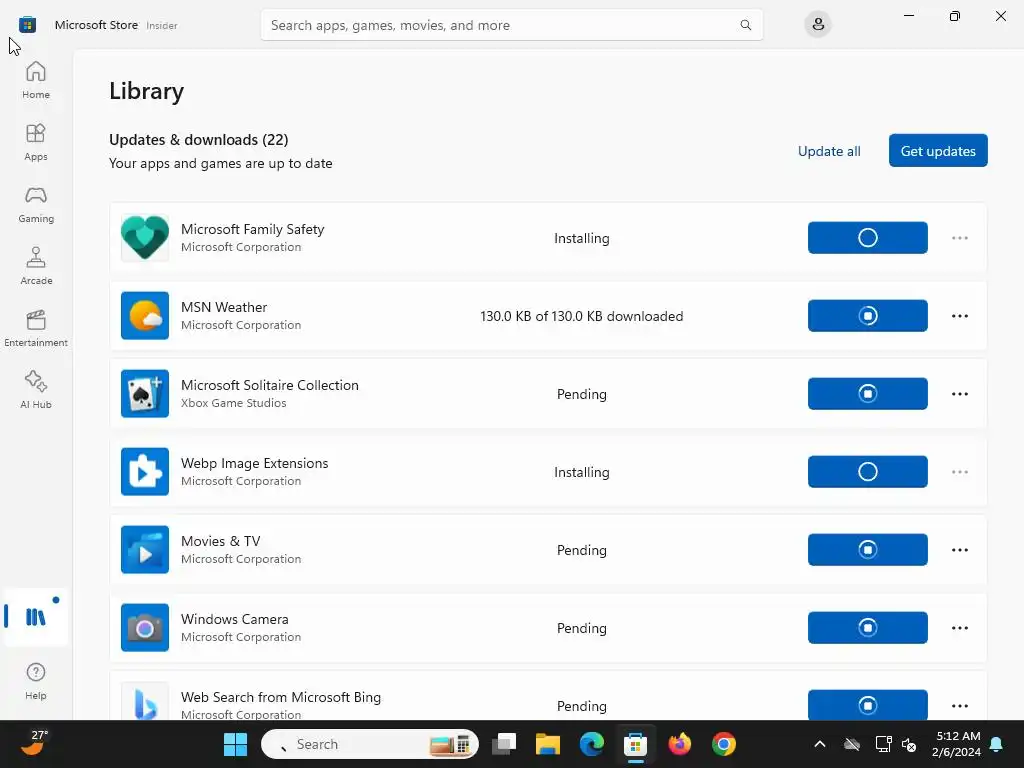Click the MSN Weather app icon
Viewport: 1024px width, 768px height.
click(145, 315)
